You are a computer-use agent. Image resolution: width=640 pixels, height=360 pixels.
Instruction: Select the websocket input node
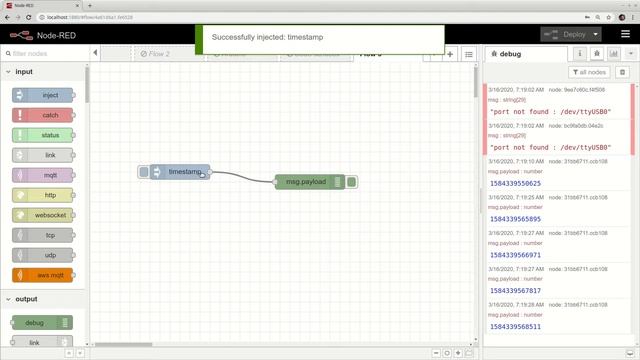[43, 215]
